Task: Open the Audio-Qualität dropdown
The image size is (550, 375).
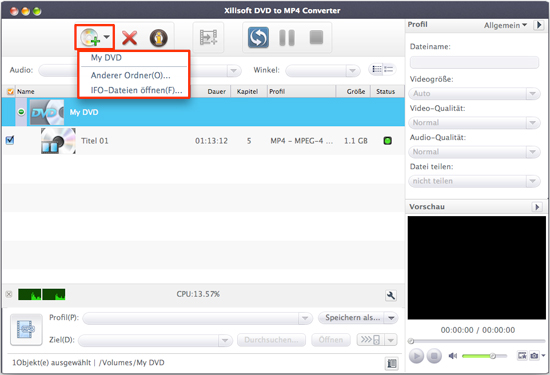Action: (x=474, y=152)
